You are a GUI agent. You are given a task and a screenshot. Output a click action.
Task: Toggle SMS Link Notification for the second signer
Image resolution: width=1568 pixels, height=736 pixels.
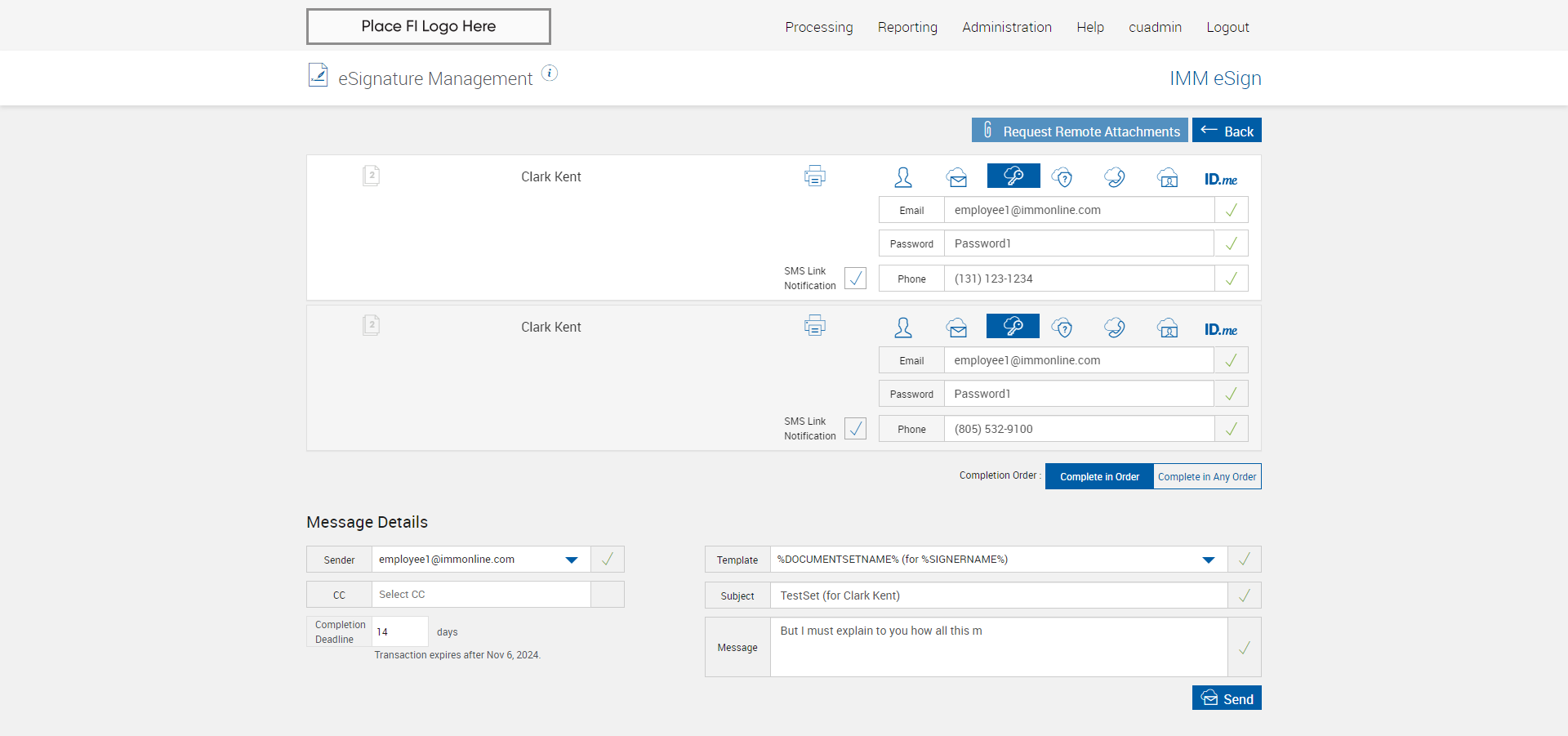point(855,429)
